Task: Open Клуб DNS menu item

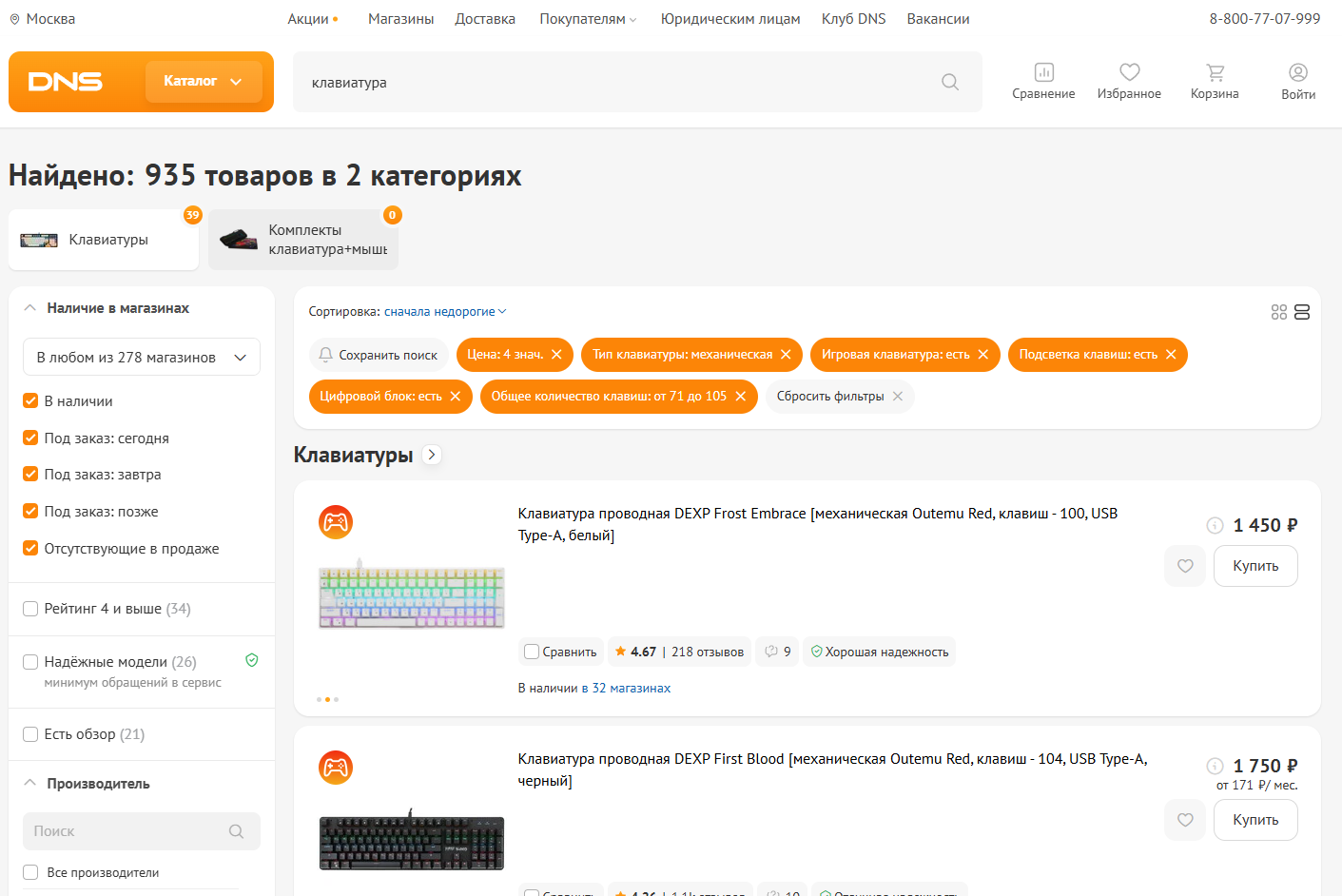Action: 854,19
